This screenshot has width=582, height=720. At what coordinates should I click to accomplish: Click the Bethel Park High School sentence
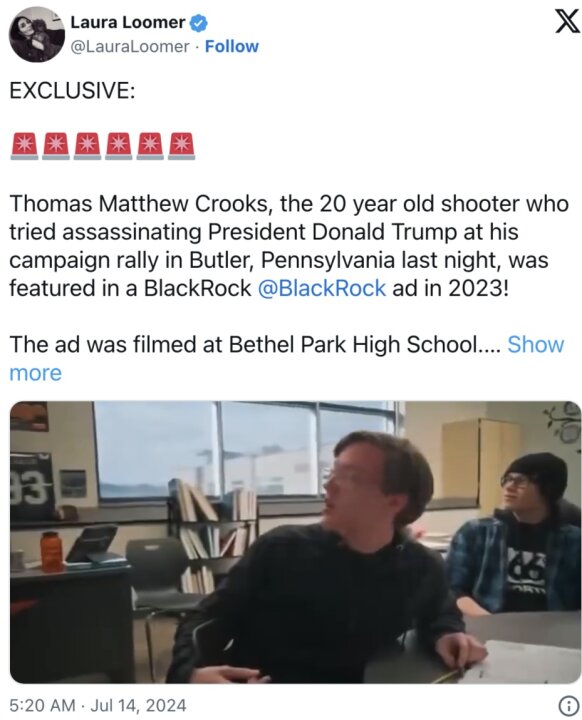click(256, 344)
